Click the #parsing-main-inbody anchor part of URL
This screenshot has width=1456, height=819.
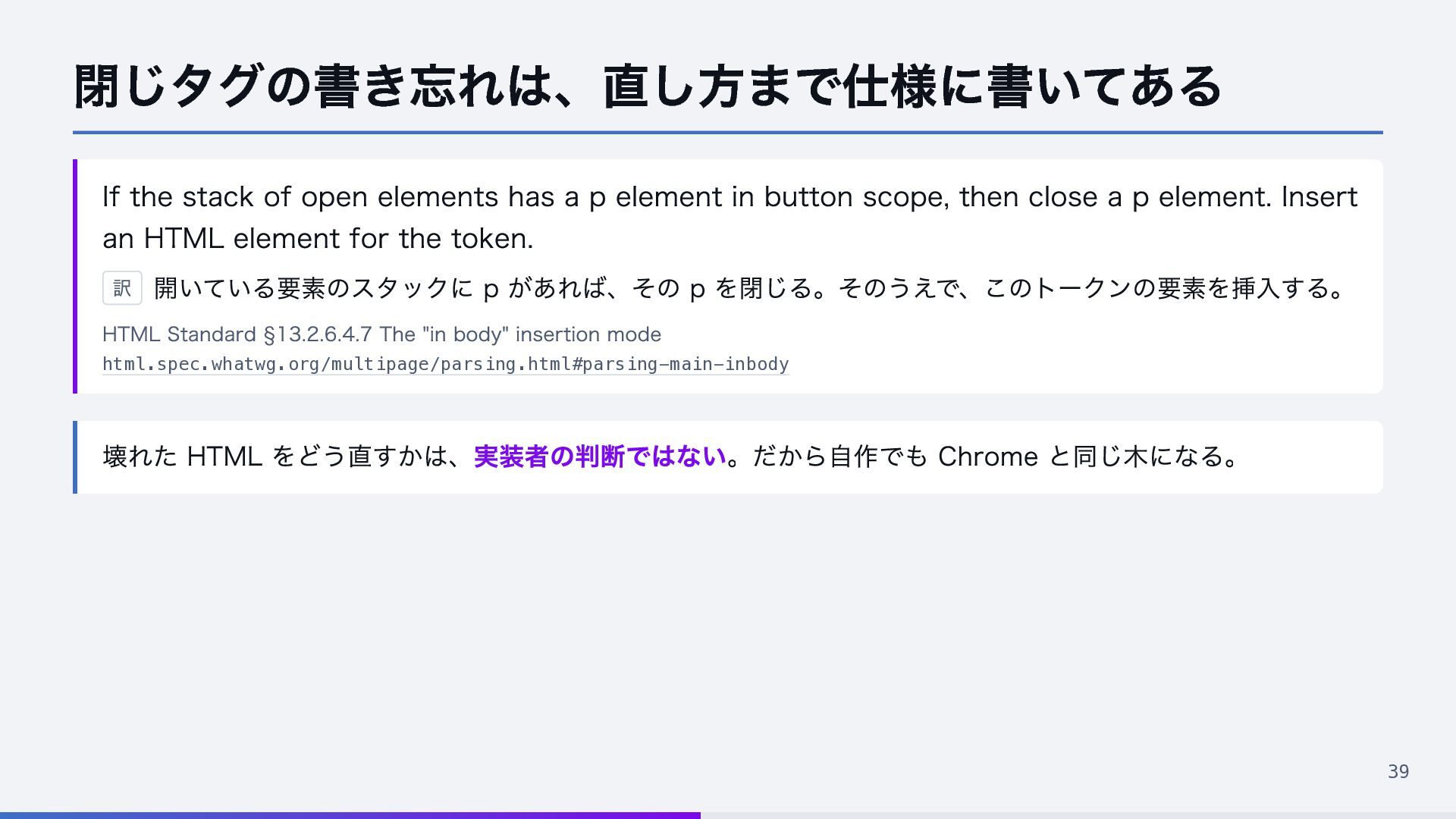pos(680,364)
